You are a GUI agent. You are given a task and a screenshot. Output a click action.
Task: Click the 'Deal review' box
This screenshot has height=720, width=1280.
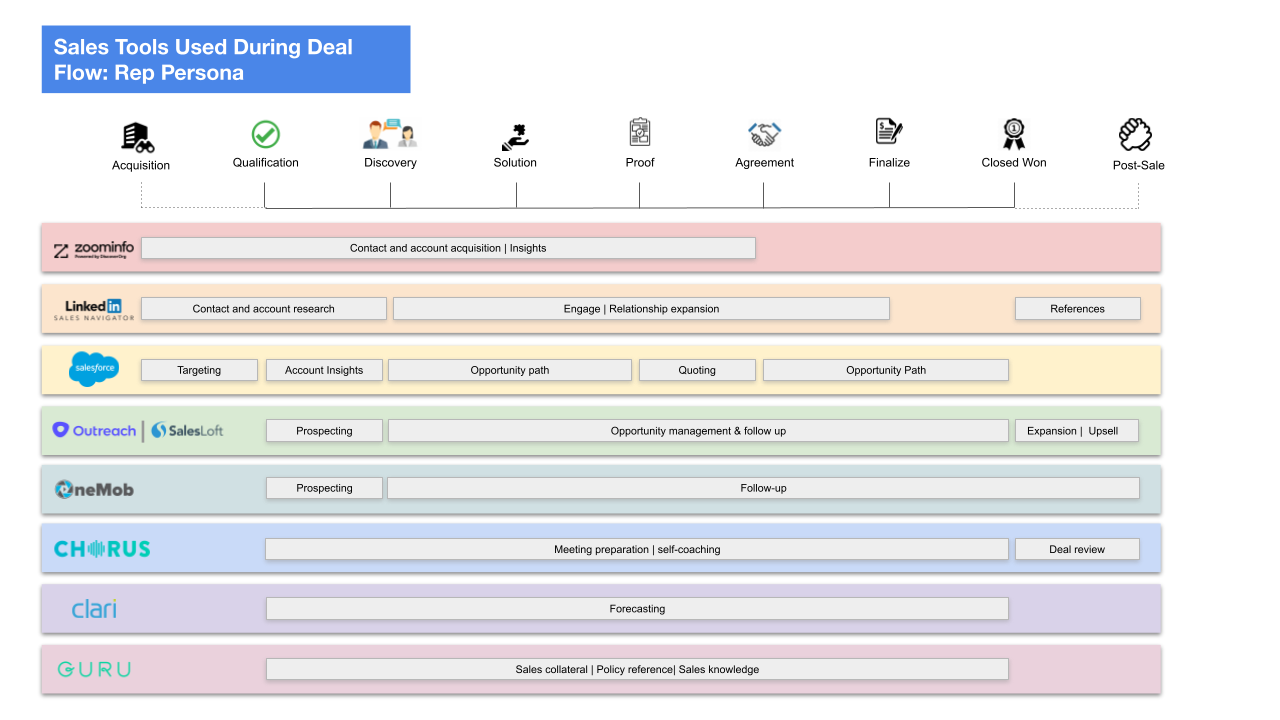pos(1077,549)
